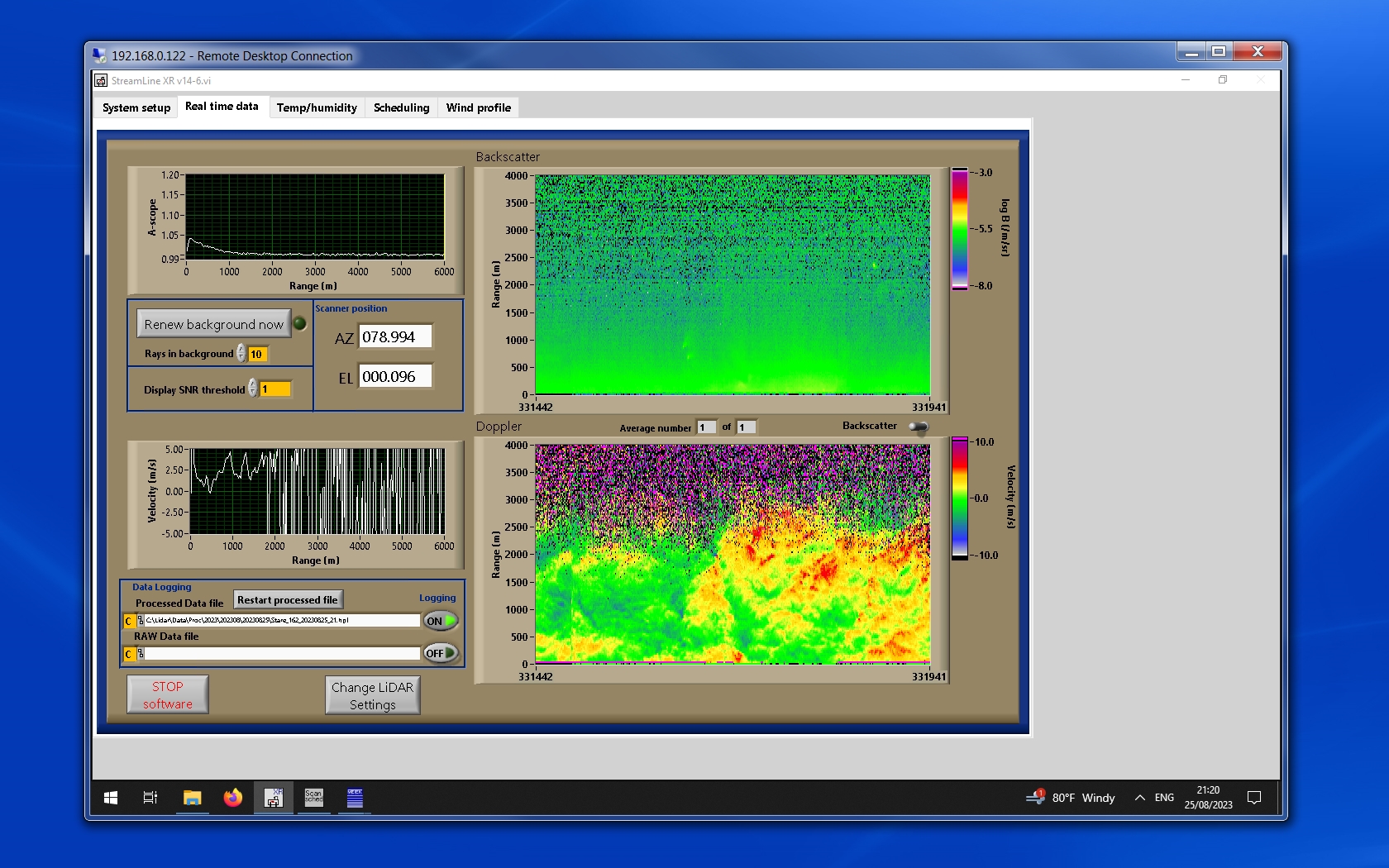1389x868 pixels.
Task: Click the StreamLine XR taskbar icon
Action: (273, 798)
